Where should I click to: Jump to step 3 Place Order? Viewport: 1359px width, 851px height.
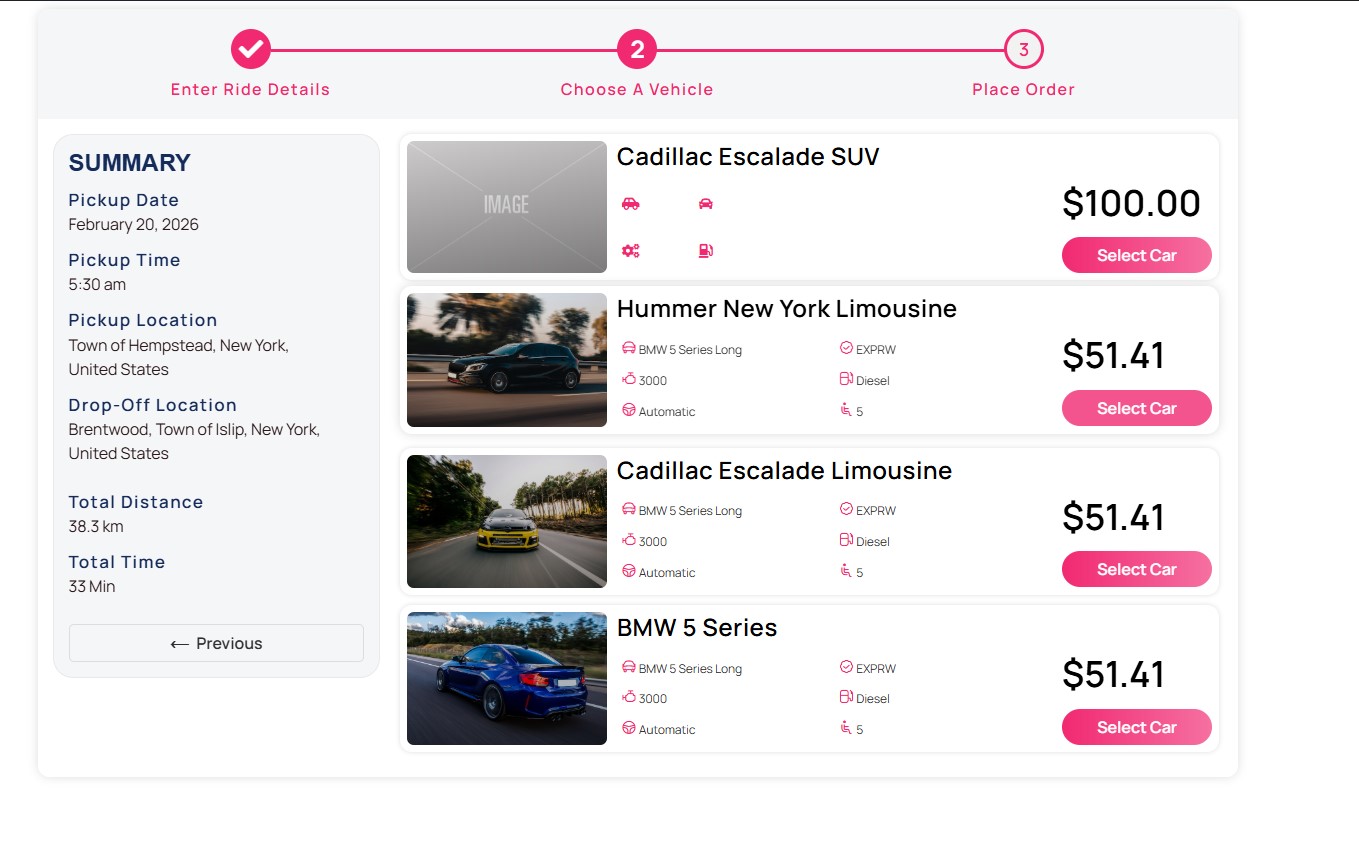coord(1023,49)
